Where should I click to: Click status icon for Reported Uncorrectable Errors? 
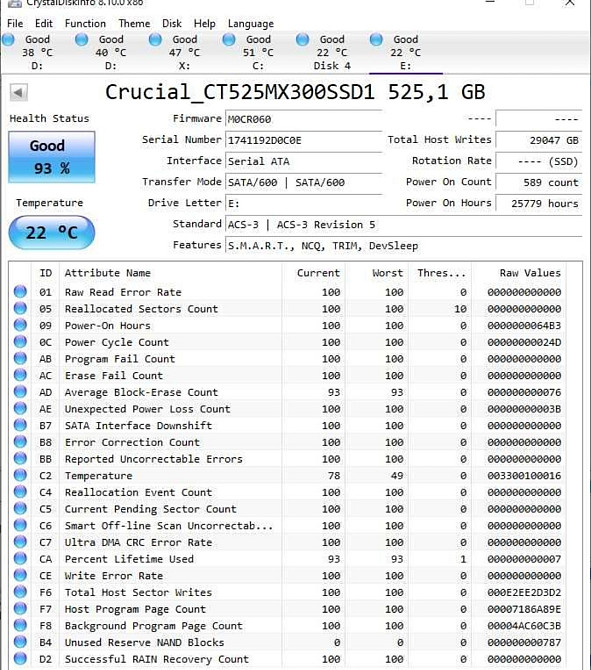(x=20, y=458)
